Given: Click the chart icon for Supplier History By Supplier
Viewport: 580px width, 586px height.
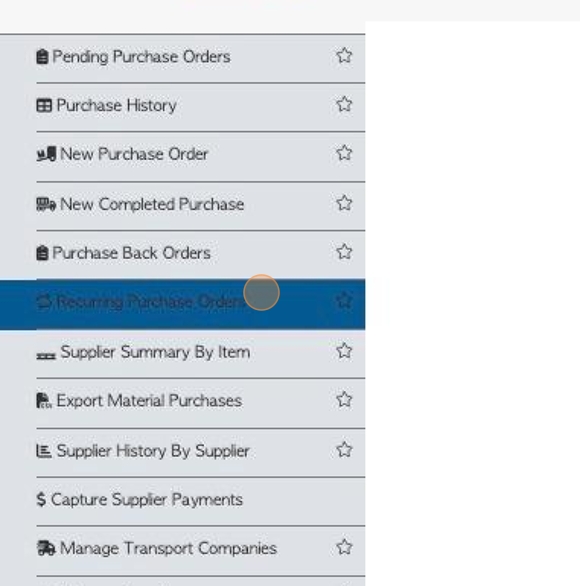Looking at the screenshot, I should 44,451.
